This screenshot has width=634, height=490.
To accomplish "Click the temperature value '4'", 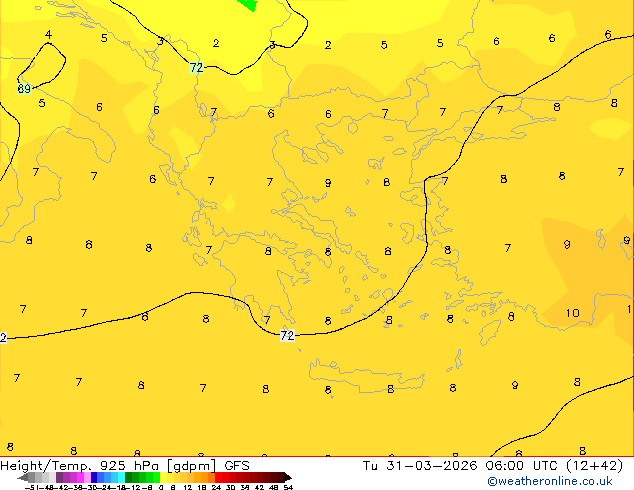I will (49, 35).
